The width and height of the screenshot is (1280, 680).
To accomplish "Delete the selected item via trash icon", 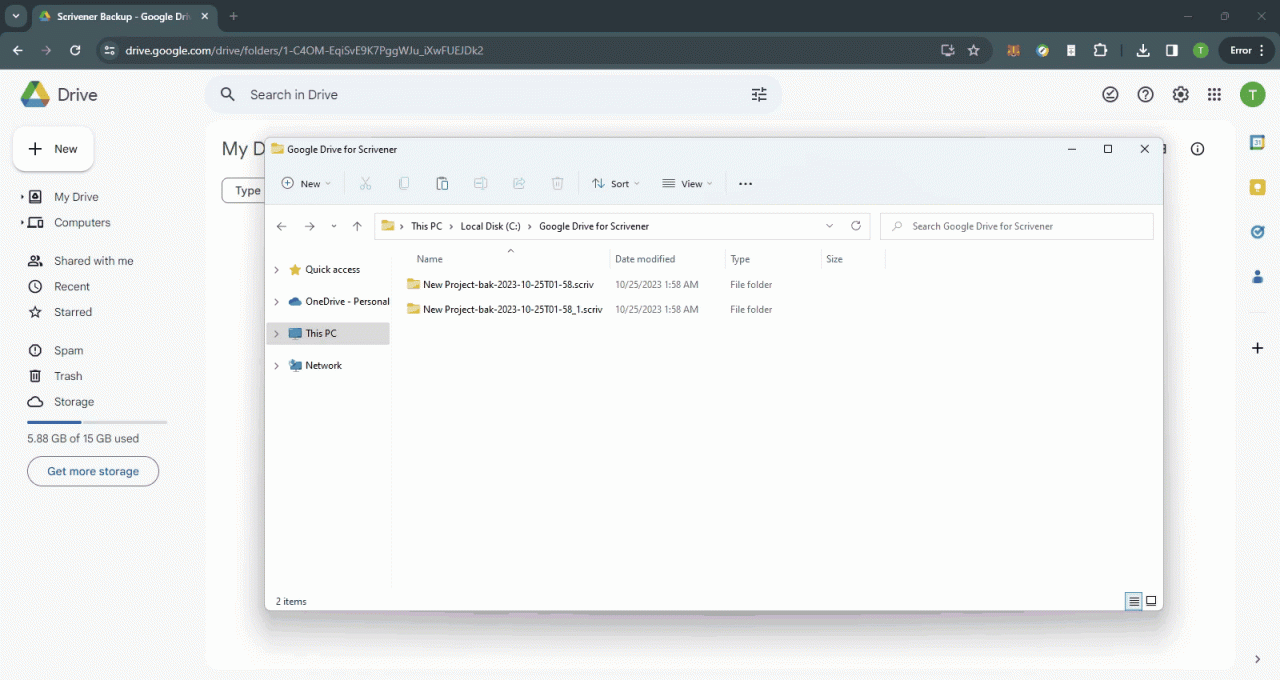I will coord(557,183).
